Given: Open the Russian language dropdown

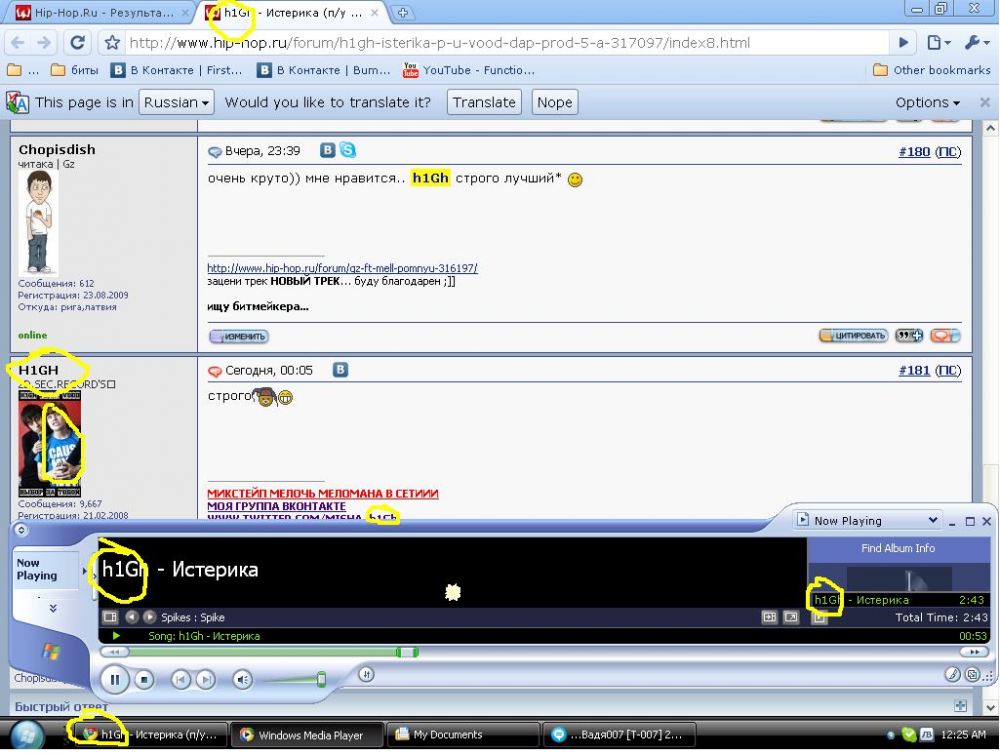Looking at the screenshot, I should (x=177, y=102).
